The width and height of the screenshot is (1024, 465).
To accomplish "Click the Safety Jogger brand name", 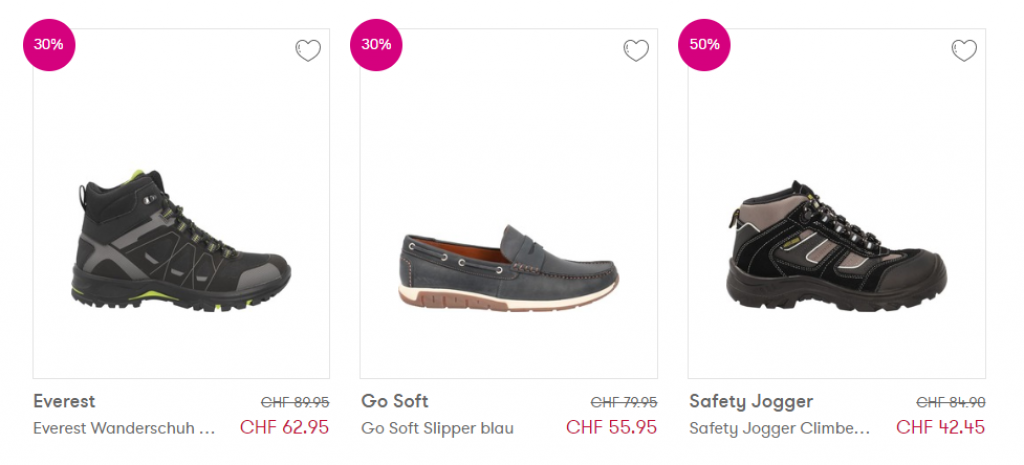I will point(751,401).
